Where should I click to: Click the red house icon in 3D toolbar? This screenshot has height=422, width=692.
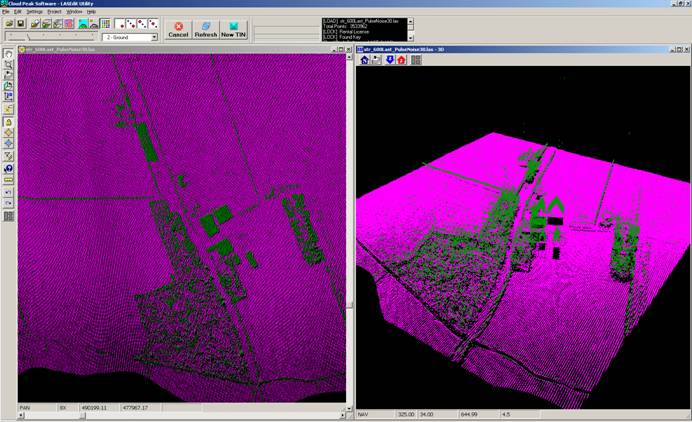(x=401, y=60)
